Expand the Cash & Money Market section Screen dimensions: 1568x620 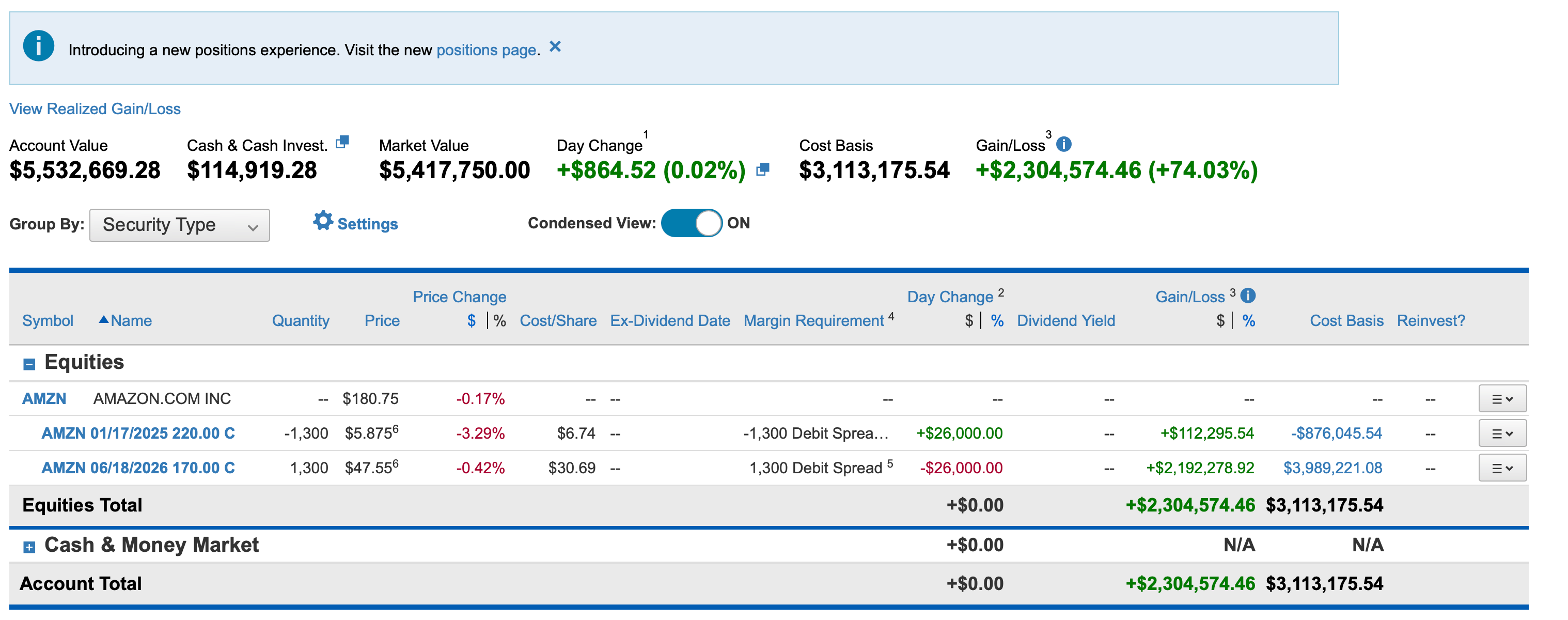click(29, 547)
